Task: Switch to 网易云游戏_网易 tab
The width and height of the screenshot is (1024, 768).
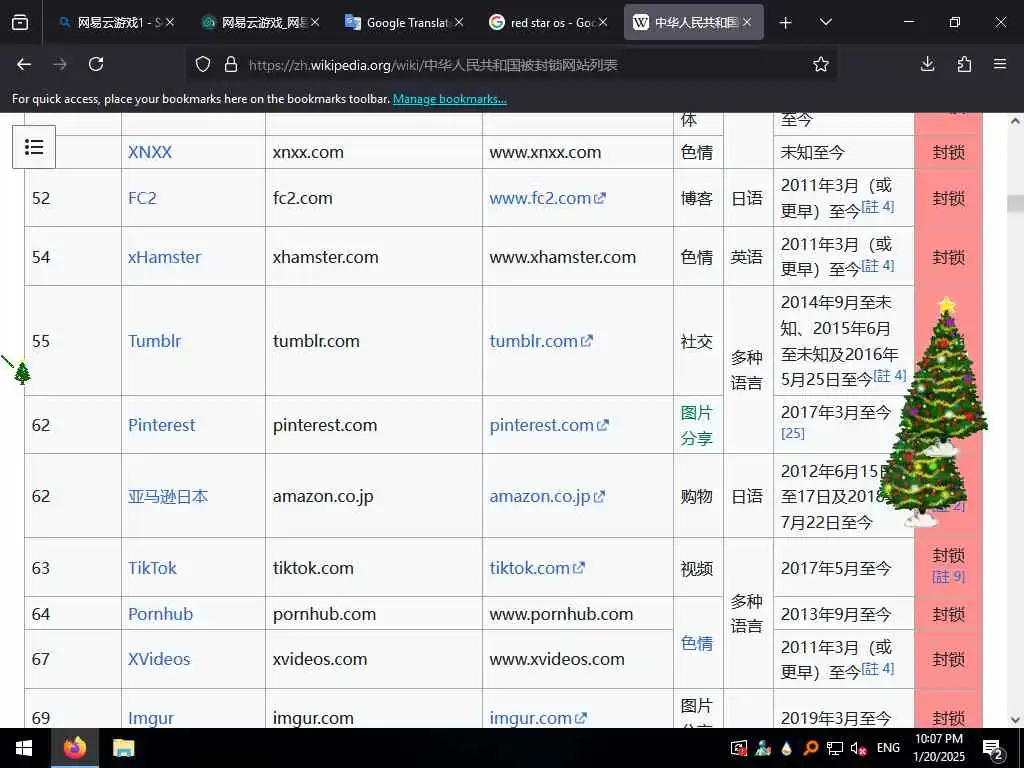Action: (x=259, y=22)
